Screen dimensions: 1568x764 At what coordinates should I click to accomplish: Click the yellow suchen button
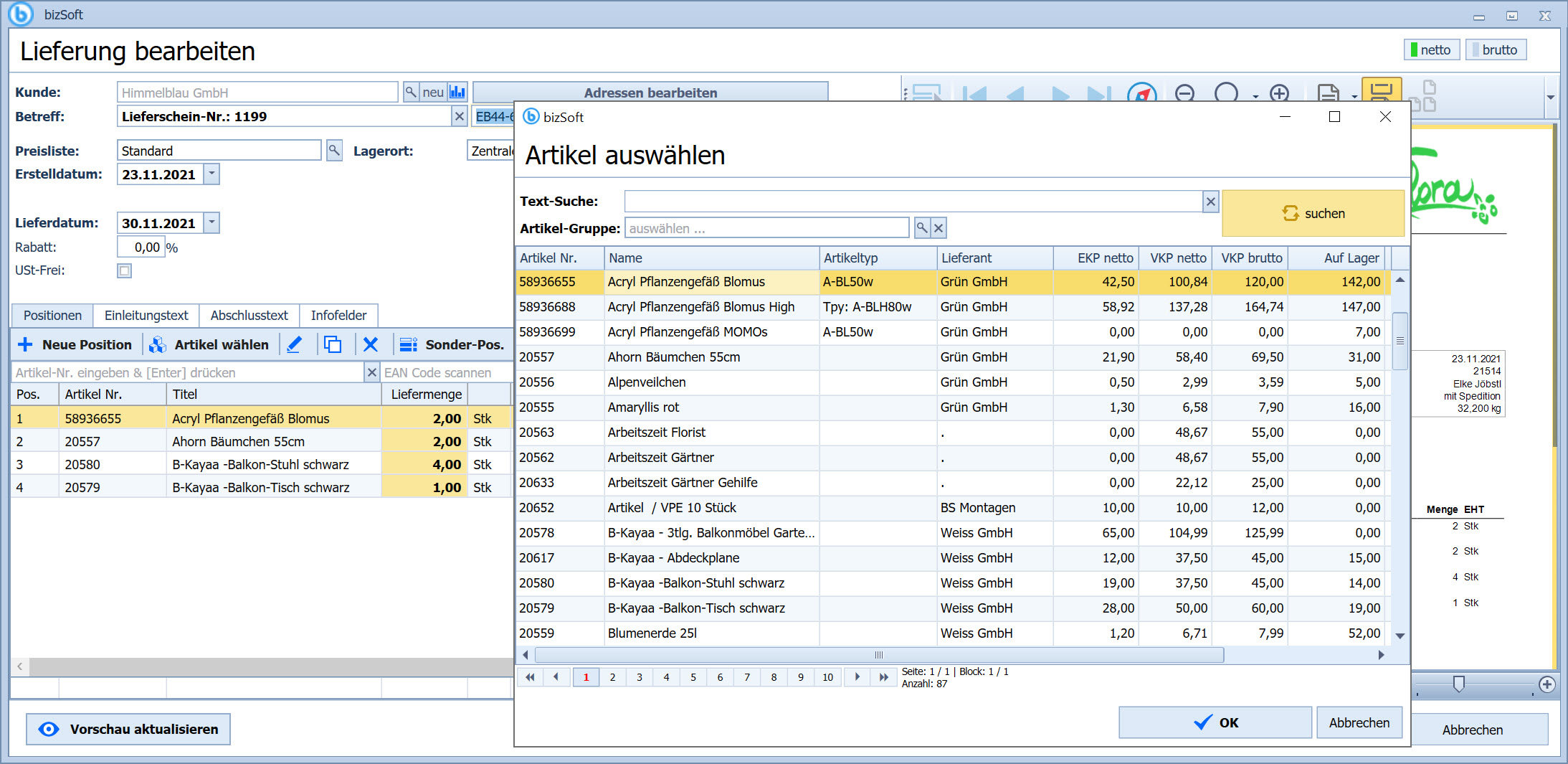click(x=1313, y=213)
